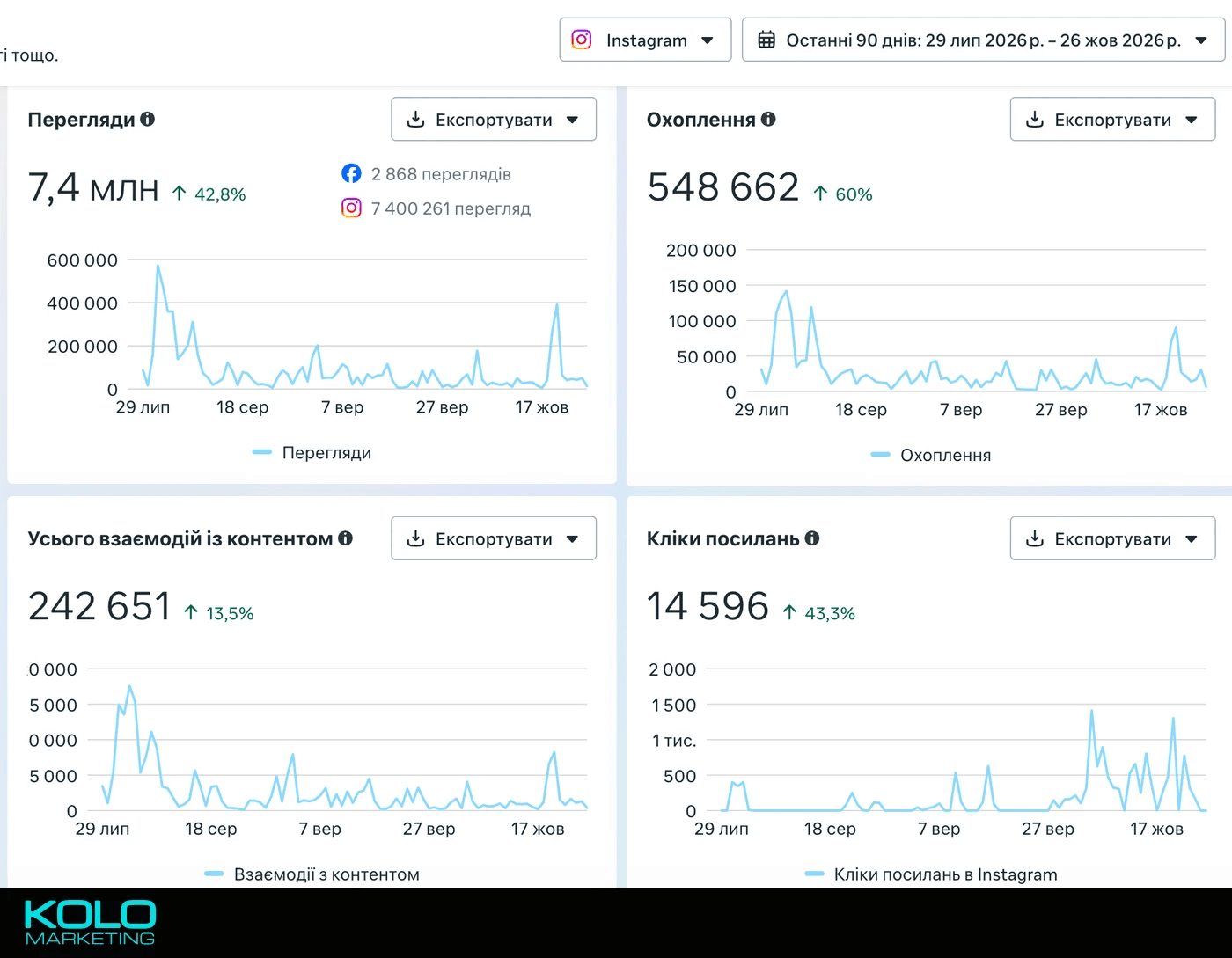1232x958 pixels.
Task: Open the Instagram platform dropdown
Action: (x=645, y=40)
